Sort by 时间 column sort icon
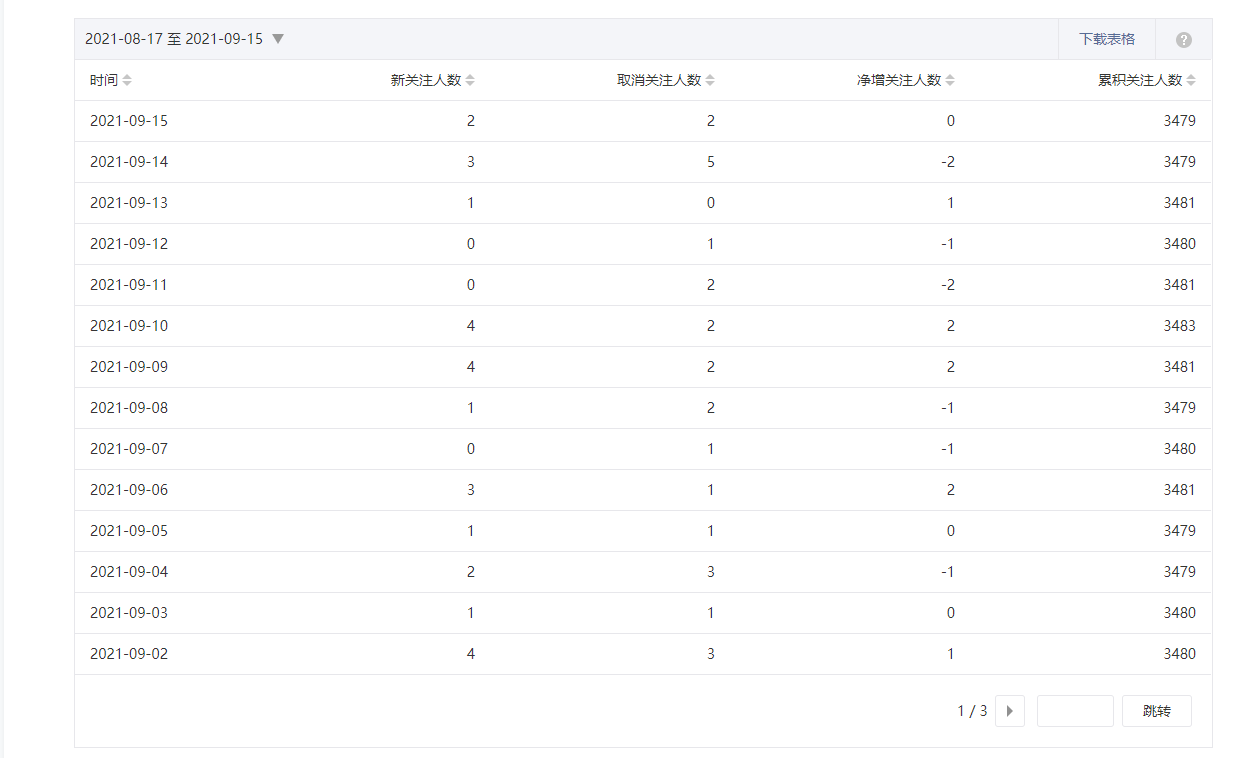This screenshot has height=758, width=1255. (127, 80)
